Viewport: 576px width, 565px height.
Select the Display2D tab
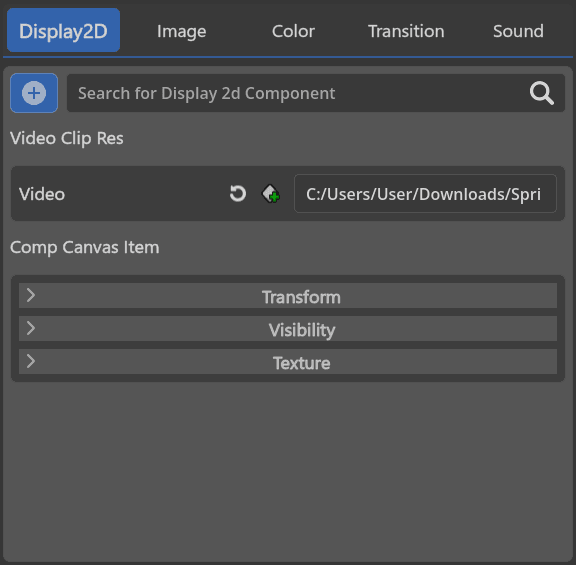63,30
